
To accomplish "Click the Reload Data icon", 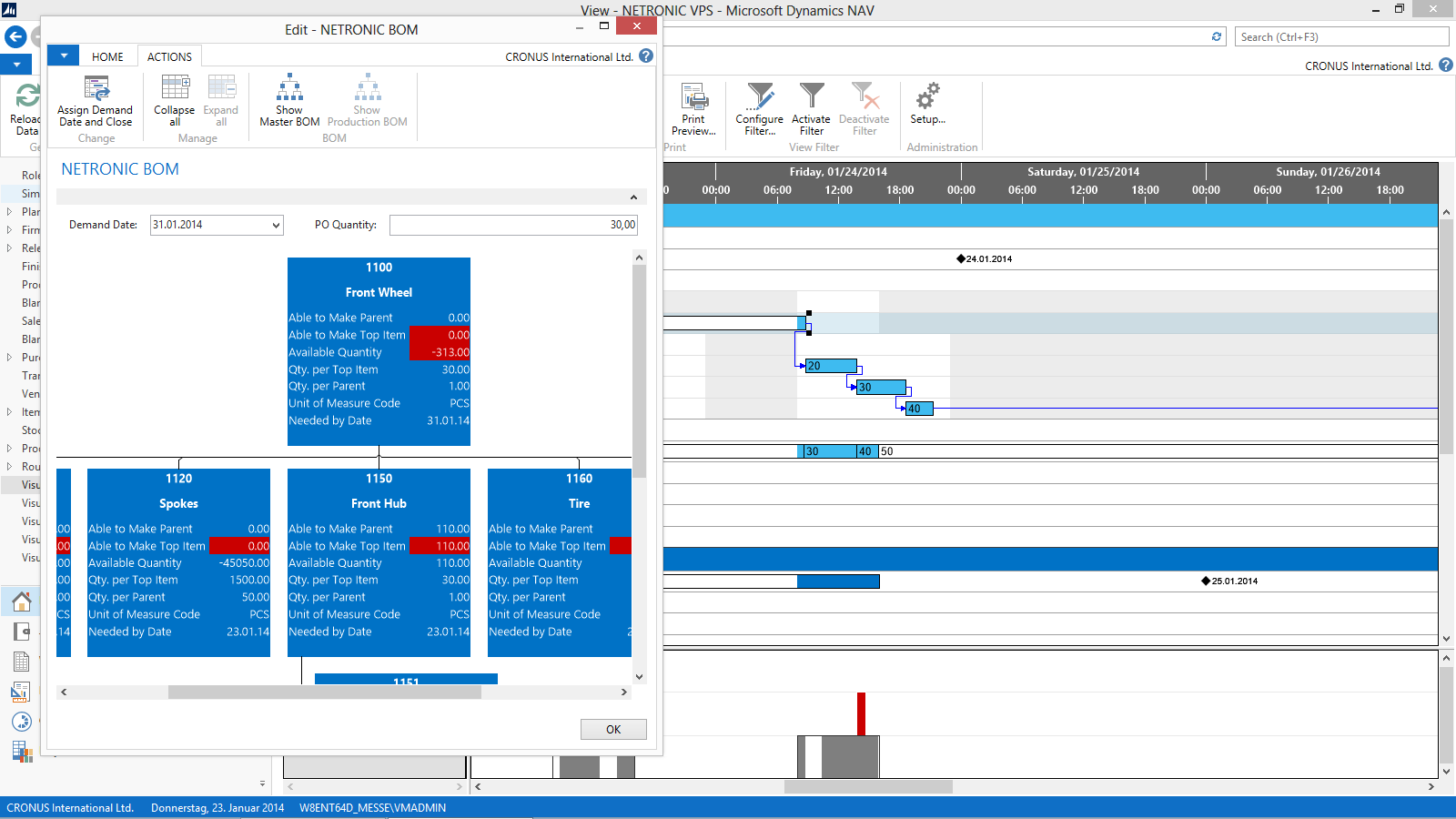I will tap(27, 96).
